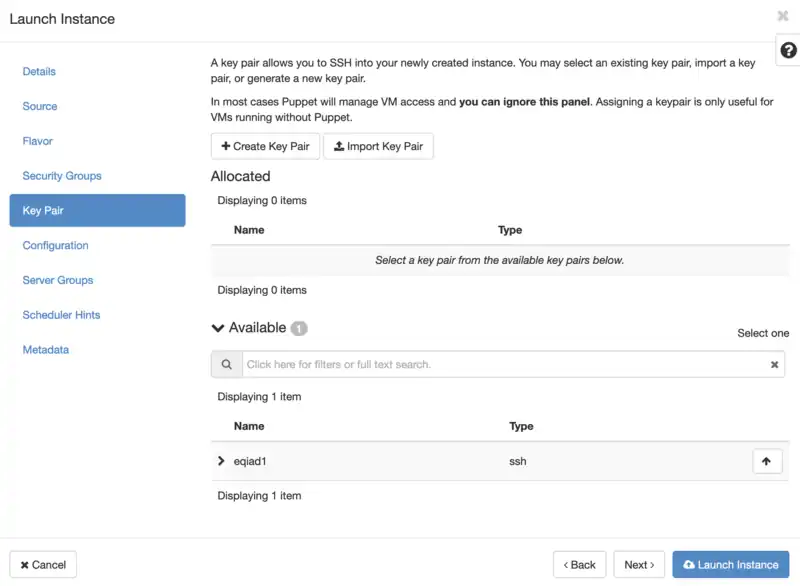Click the magnifier icon in the filter bar
This screenshot has height=586, width=800.
(x=226, y=363)
